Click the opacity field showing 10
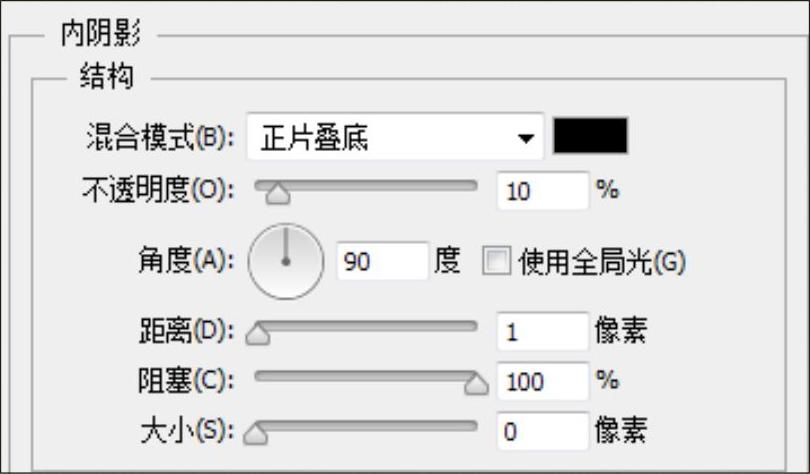 541,190
